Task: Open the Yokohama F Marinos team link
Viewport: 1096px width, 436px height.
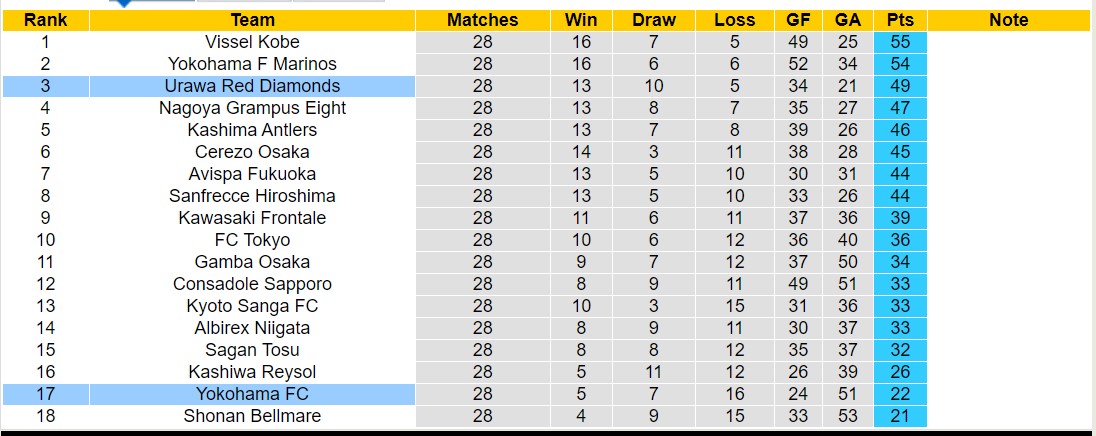Action: click(252, 64)
